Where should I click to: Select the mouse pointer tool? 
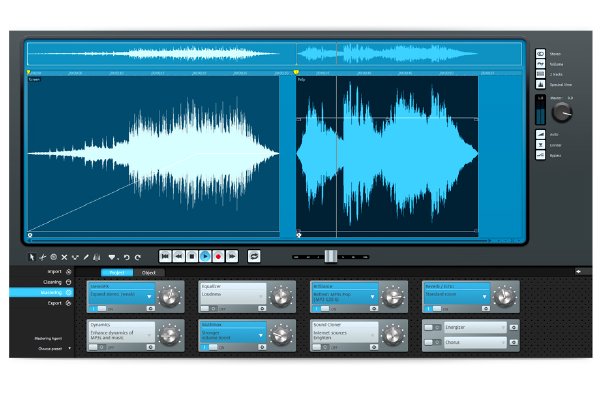(x=32, y=257)
